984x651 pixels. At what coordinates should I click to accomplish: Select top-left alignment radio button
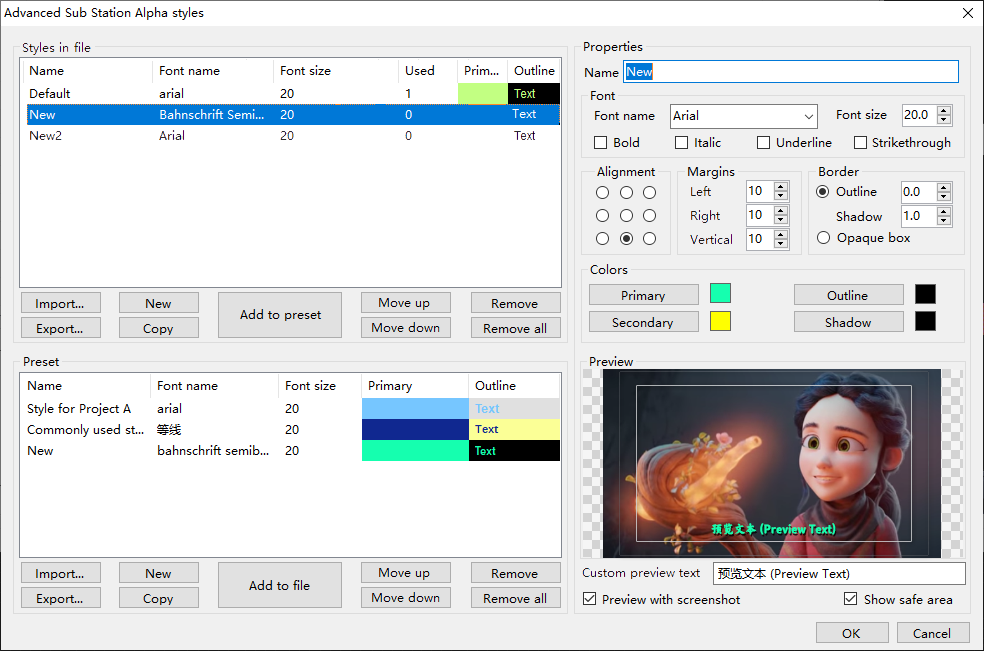pos(602,192)
